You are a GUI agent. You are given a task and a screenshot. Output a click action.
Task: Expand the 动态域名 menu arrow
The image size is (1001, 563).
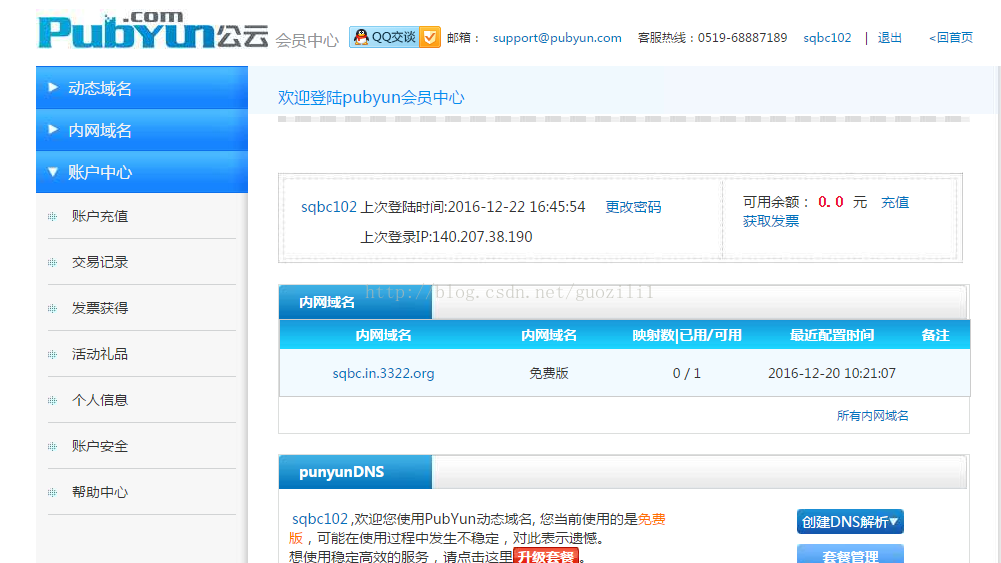coord(53,87)
